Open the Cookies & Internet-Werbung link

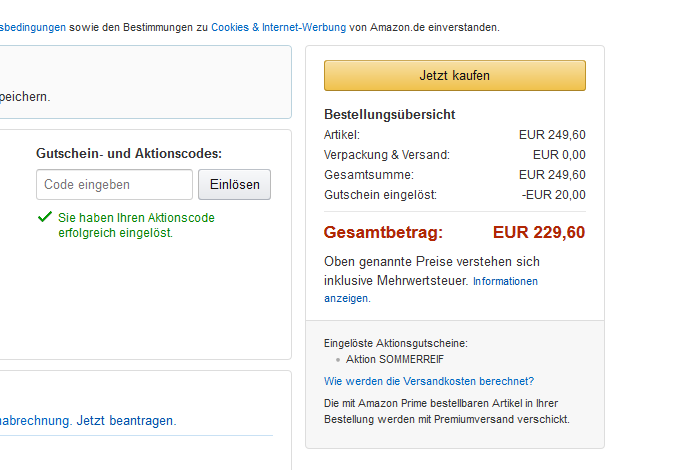279,27
